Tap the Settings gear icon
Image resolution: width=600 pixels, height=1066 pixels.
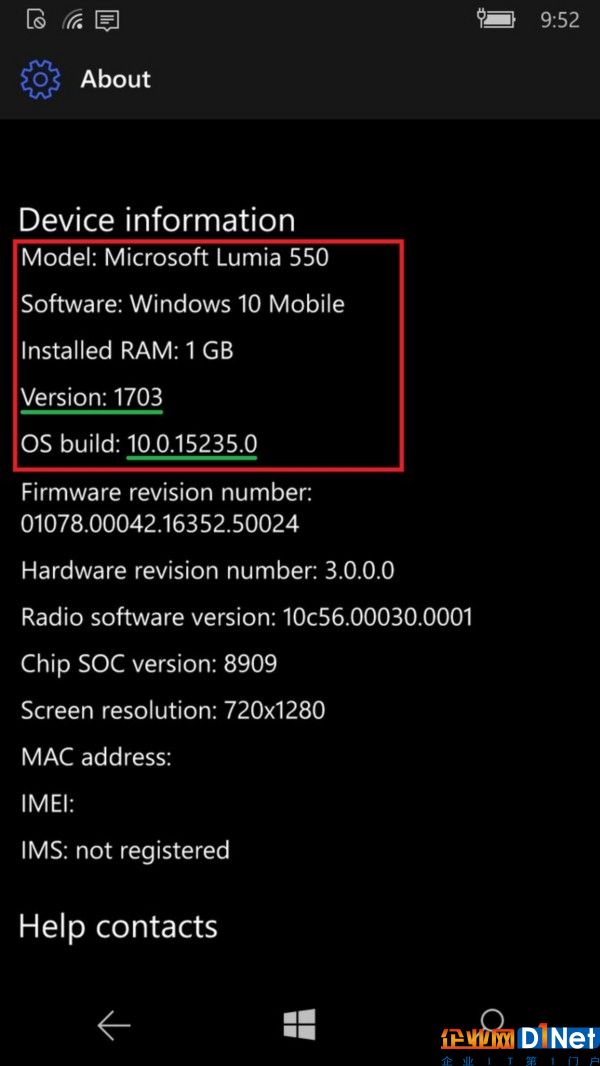41,79
